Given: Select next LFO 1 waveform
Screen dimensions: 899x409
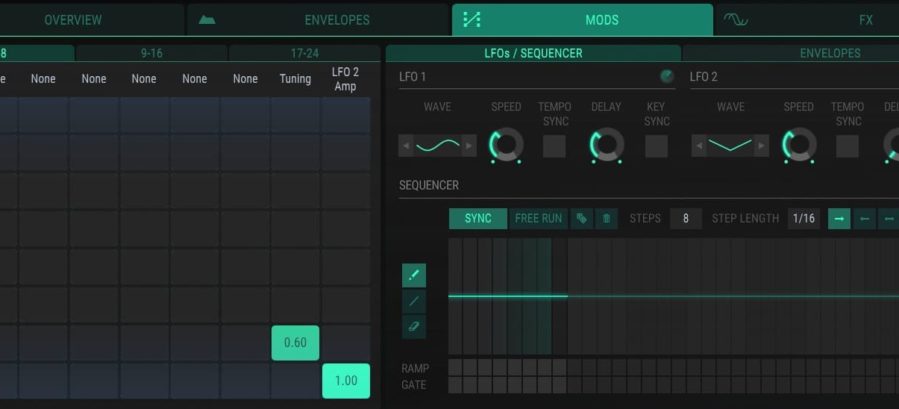Looking at the screenshot, I should 469,146.
